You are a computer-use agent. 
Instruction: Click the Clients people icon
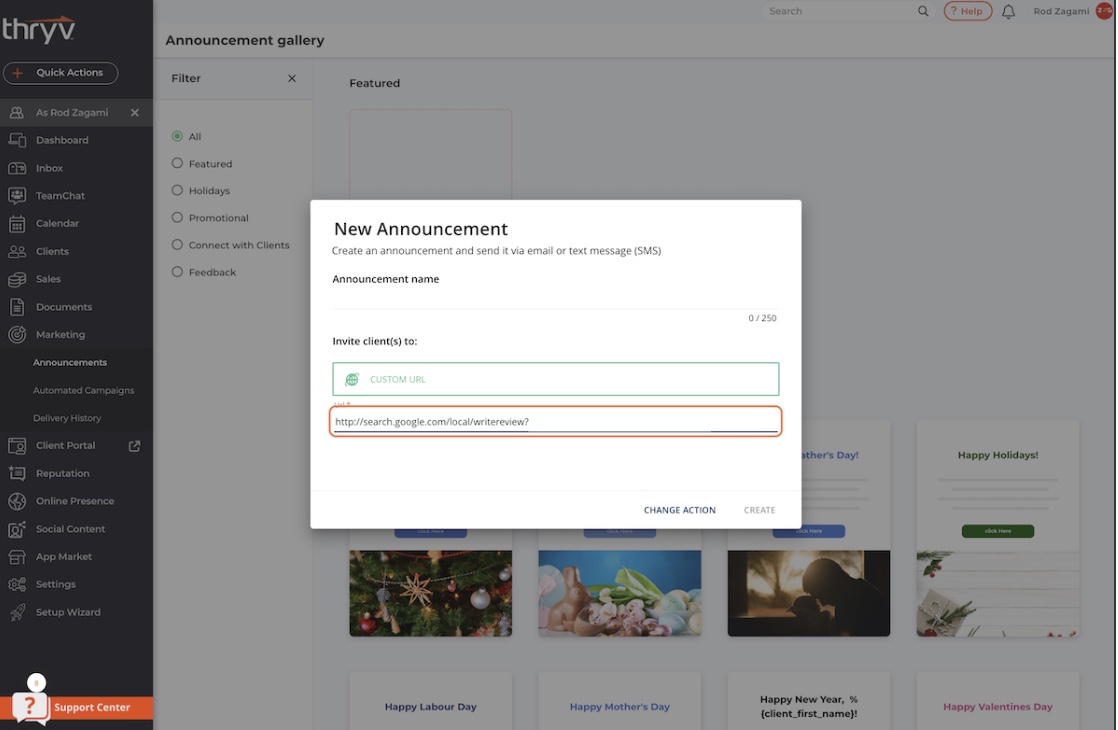click(x=17, y=252)
